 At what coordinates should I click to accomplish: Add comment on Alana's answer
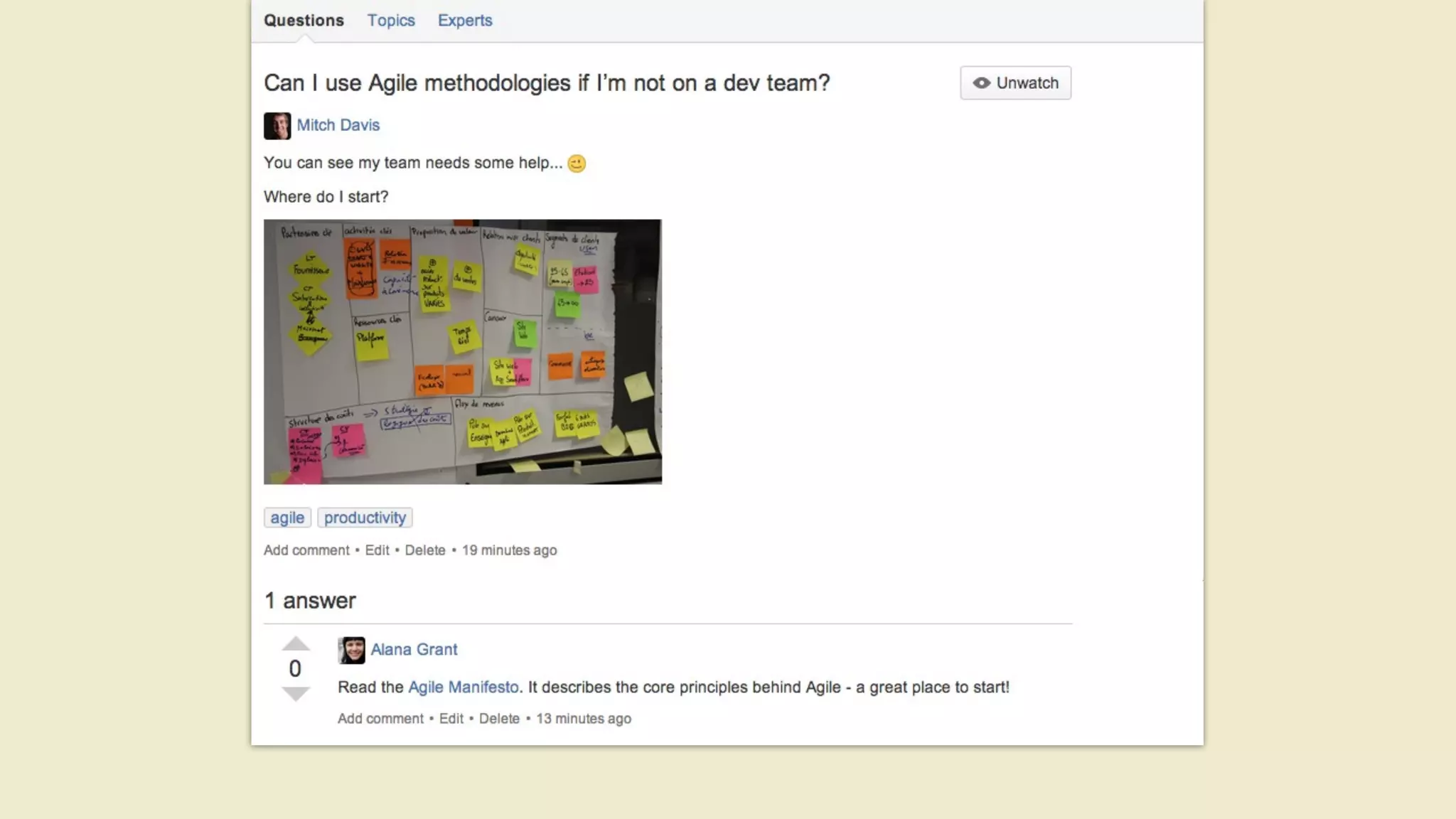[x=380, y=719]
